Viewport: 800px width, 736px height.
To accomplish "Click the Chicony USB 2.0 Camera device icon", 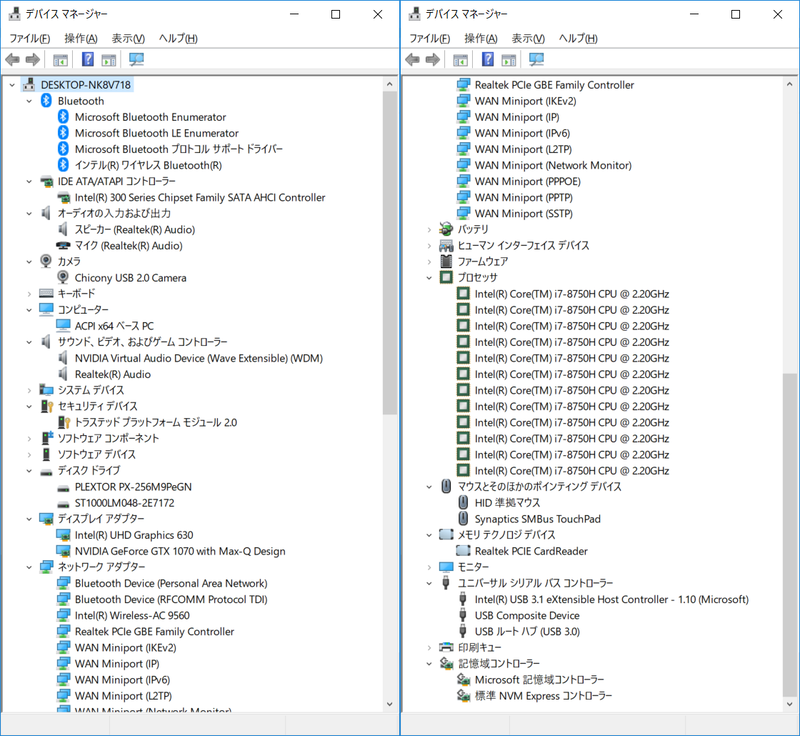I will click(63, 277).
